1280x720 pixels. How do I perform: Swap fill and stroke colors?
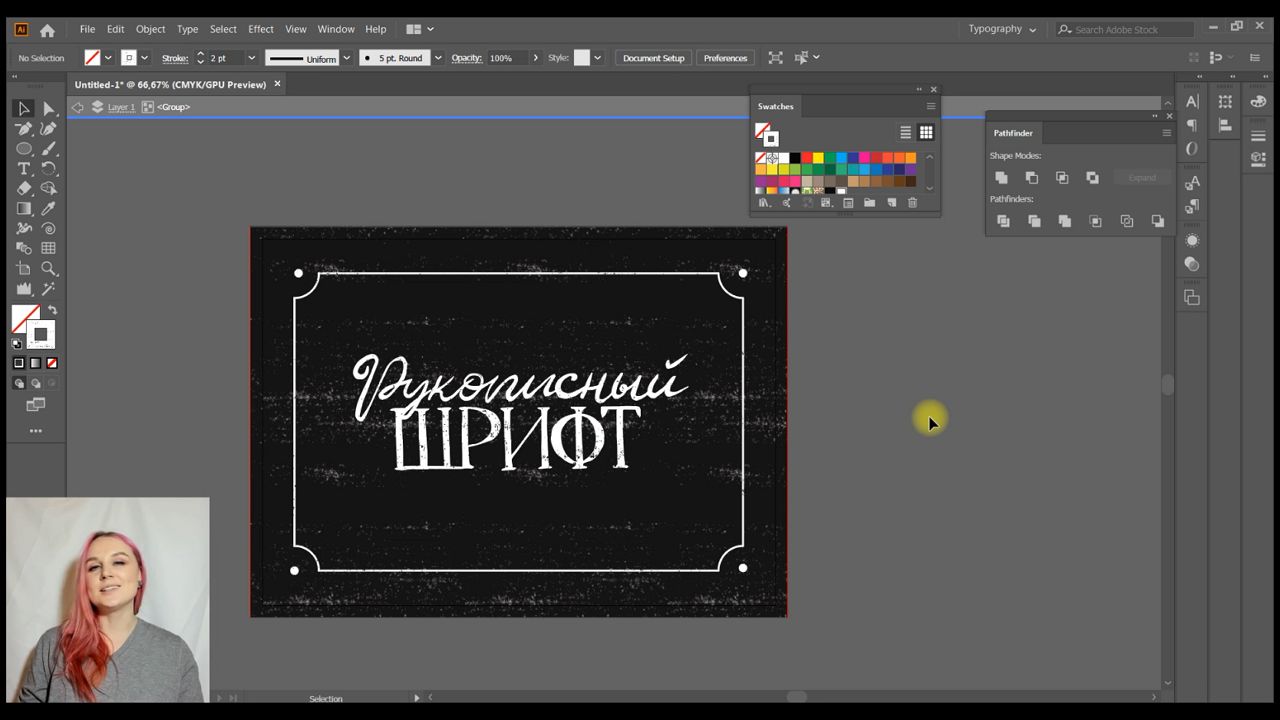tap(52, 311)
